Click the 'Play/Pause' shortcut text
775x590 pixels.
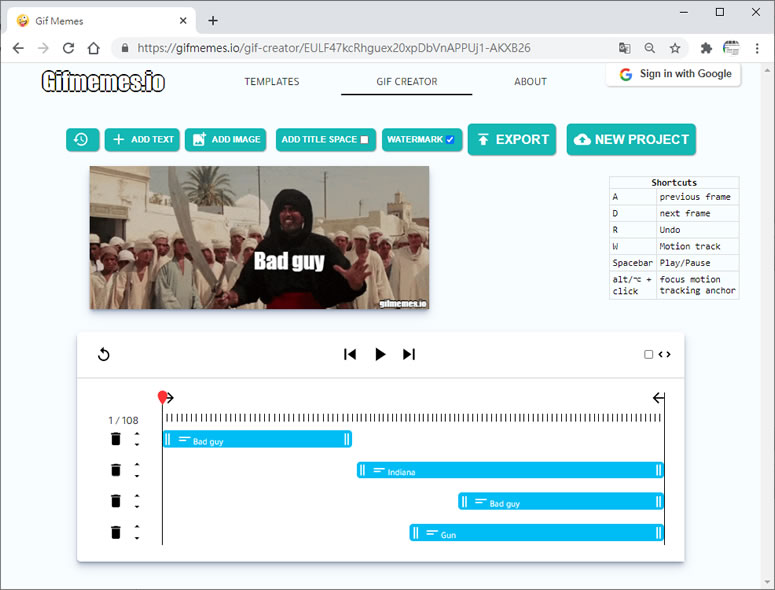click(685, 263)
